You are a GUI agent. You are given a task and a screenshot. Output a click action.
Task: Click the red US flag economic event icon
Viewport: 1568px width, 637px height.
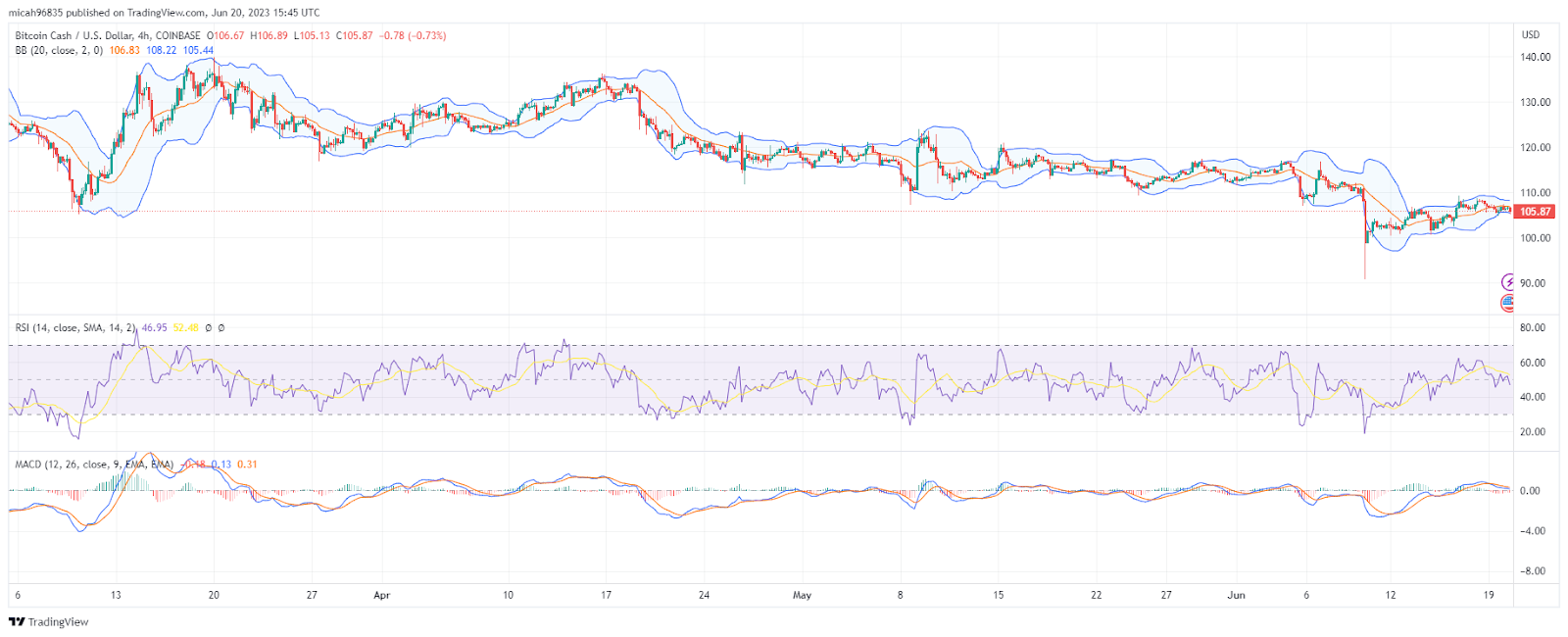point(1508,304)
